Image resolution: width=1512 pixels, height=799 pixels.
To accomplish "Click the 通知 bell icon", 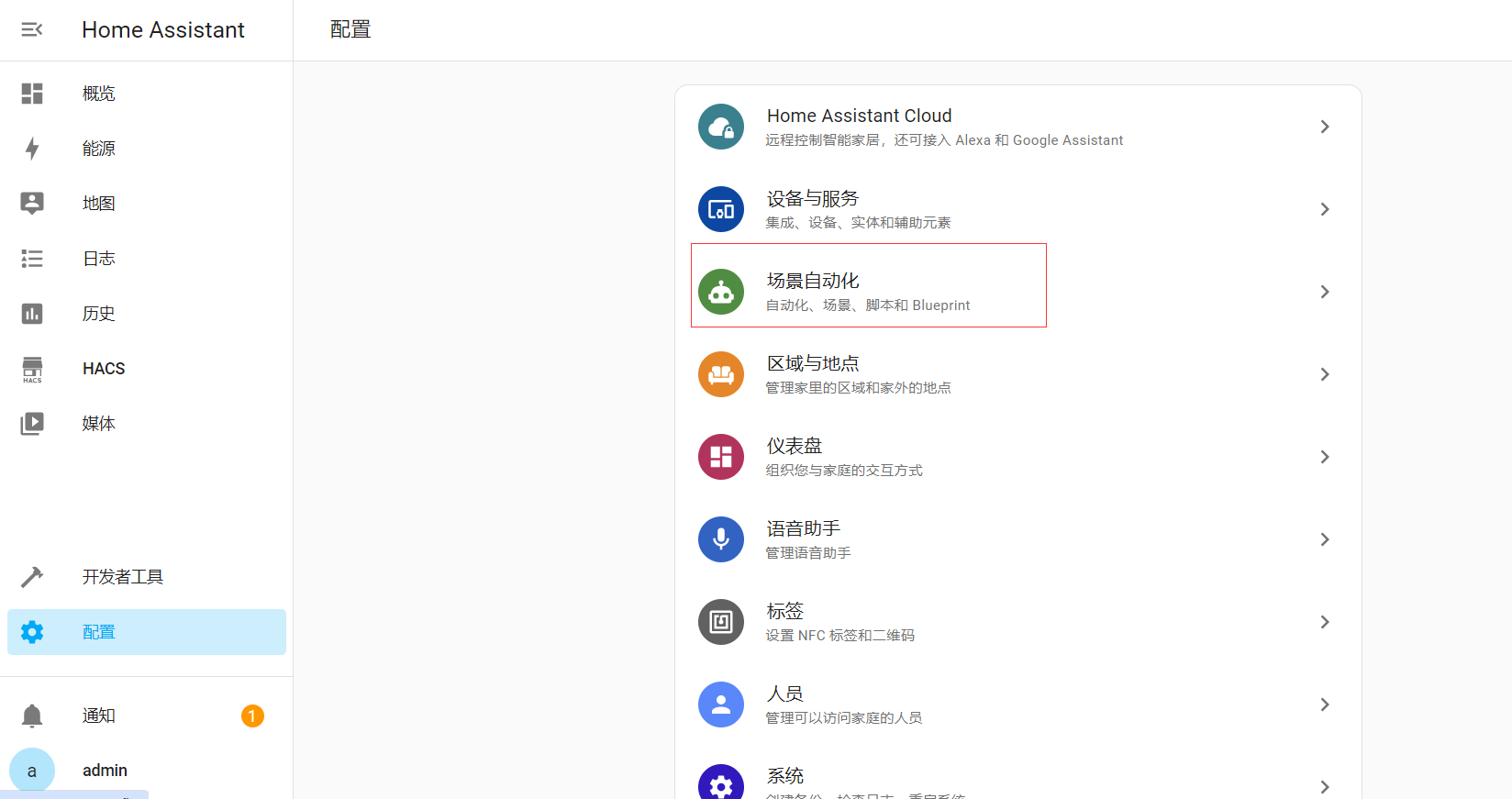I will [32, 716].
